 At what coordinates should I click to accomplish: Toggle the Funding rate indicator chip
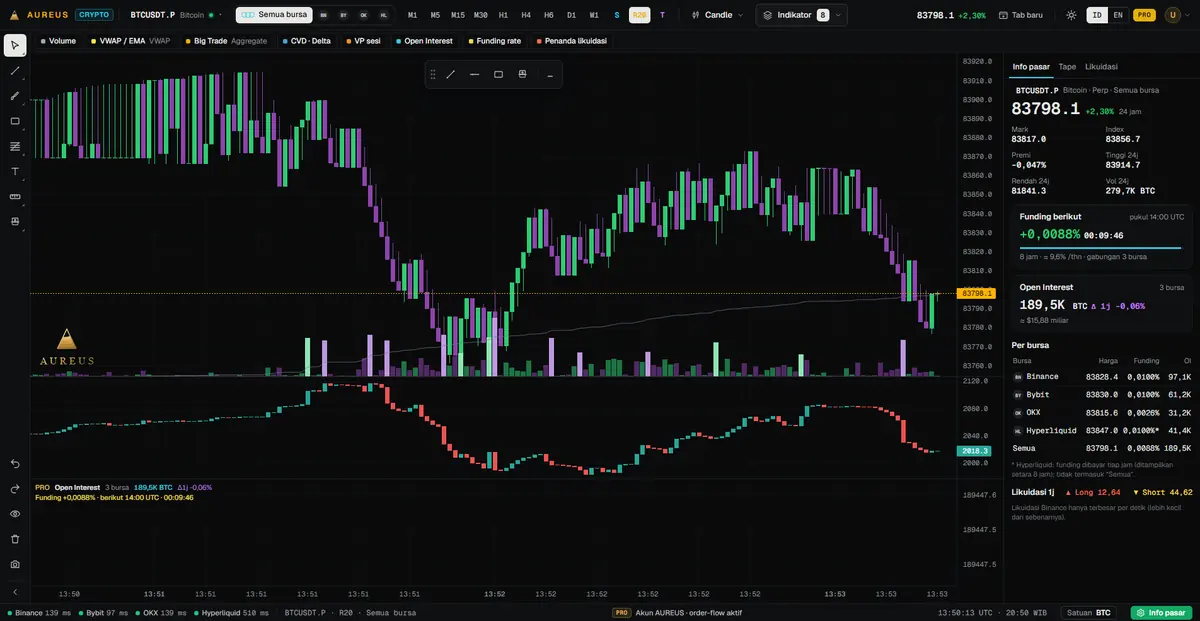pyautogui.click(x=495, y=41)
